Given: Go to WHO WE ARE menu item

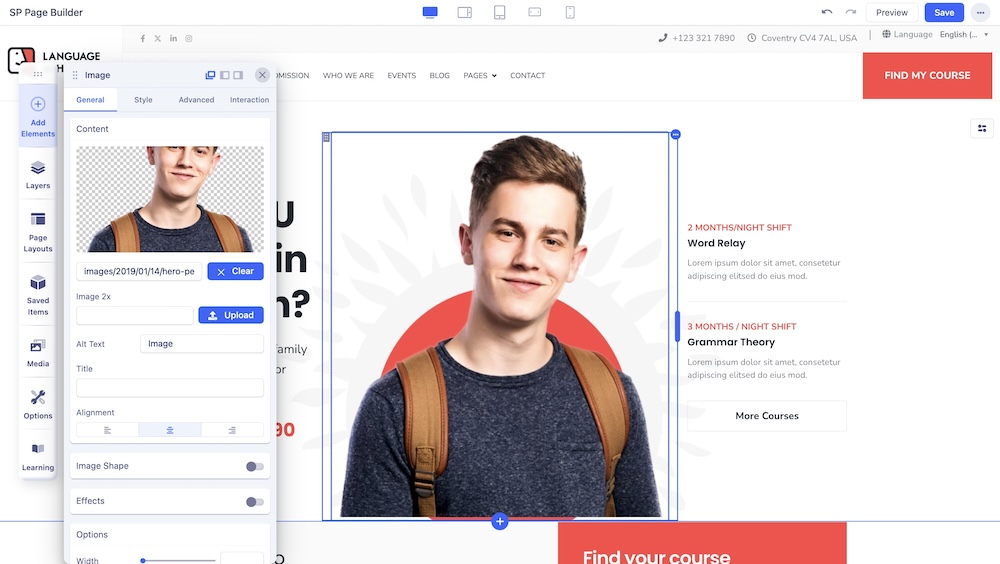Looking at the screenshot, I should tap(348, 75).
